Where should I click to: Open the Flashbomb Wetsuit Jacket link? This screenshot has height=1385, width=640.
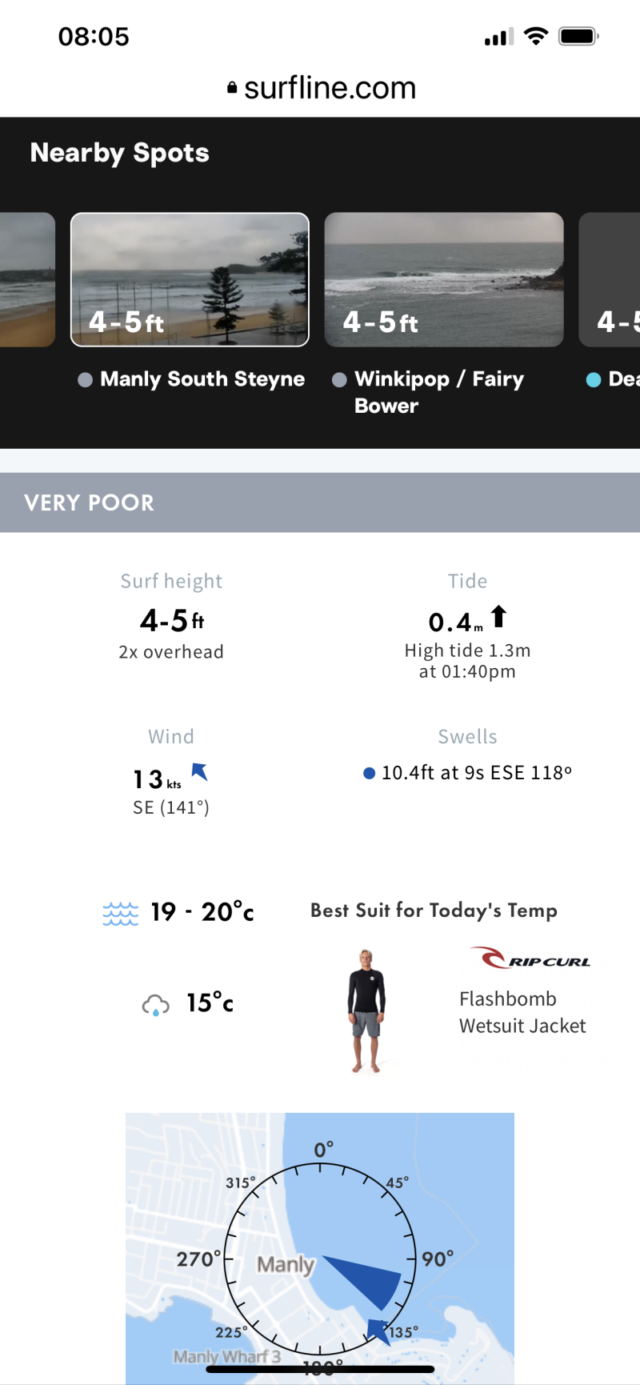[x=522, y=1012]
